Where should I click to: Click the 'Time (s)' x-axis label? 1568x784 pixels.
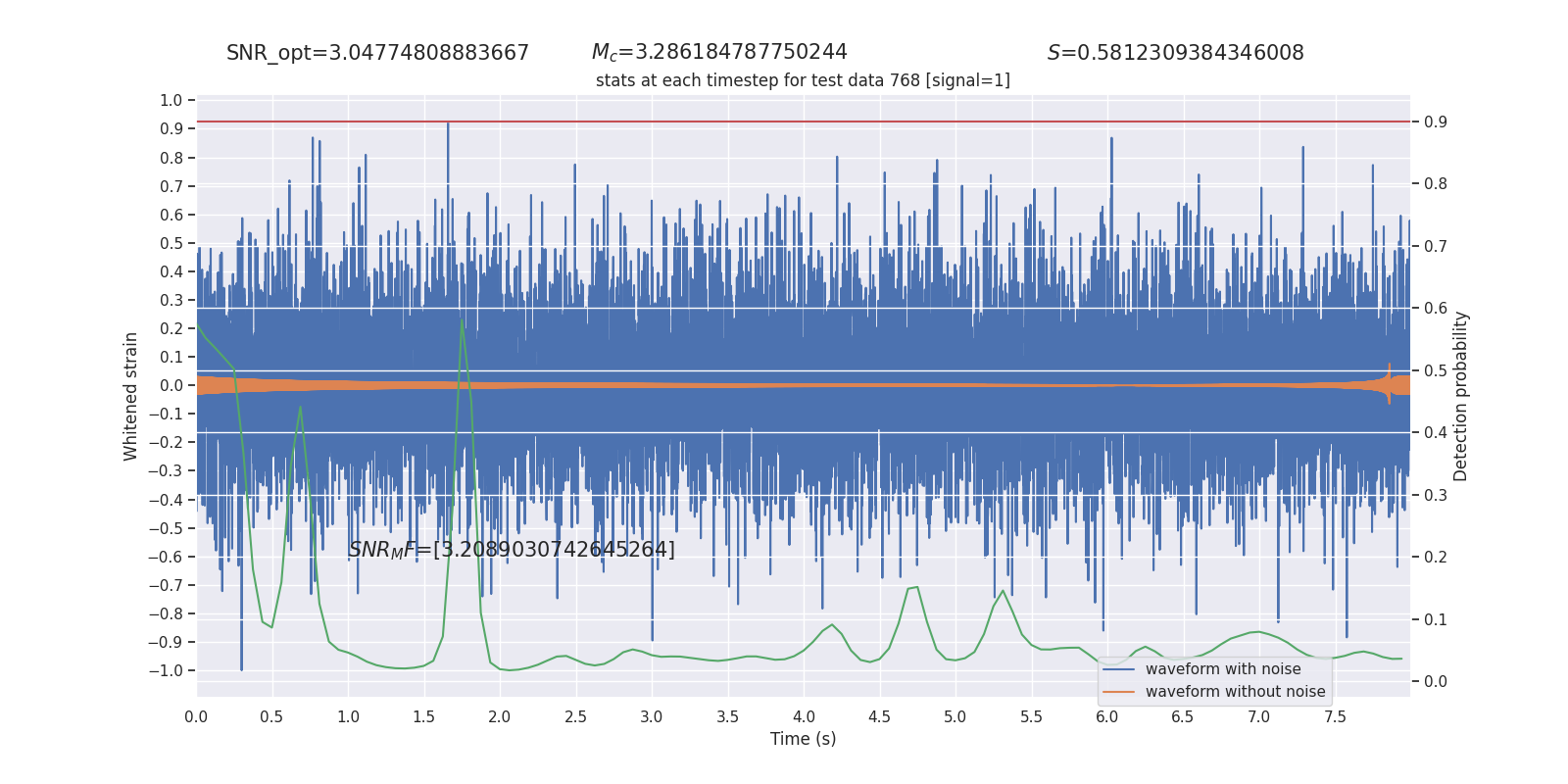(x=804, y=739)
